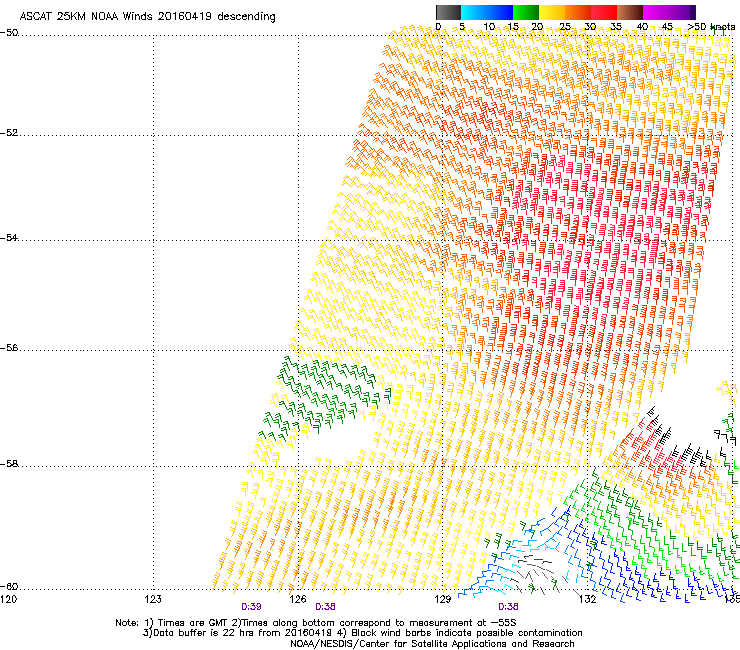Click the D:38 time label right of 129
The image size is (740, 650).
508,607
